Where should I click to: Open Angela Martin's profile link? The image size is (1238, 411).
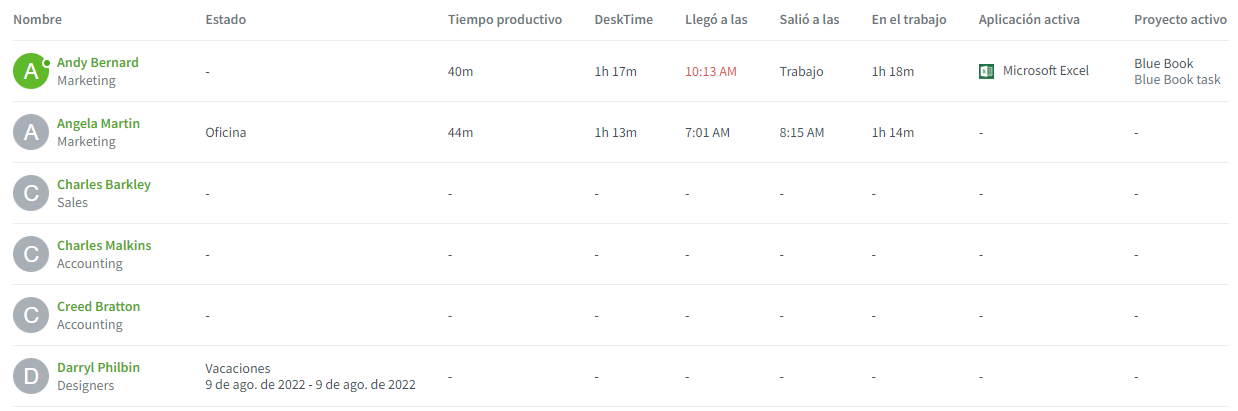click(98, 123)
